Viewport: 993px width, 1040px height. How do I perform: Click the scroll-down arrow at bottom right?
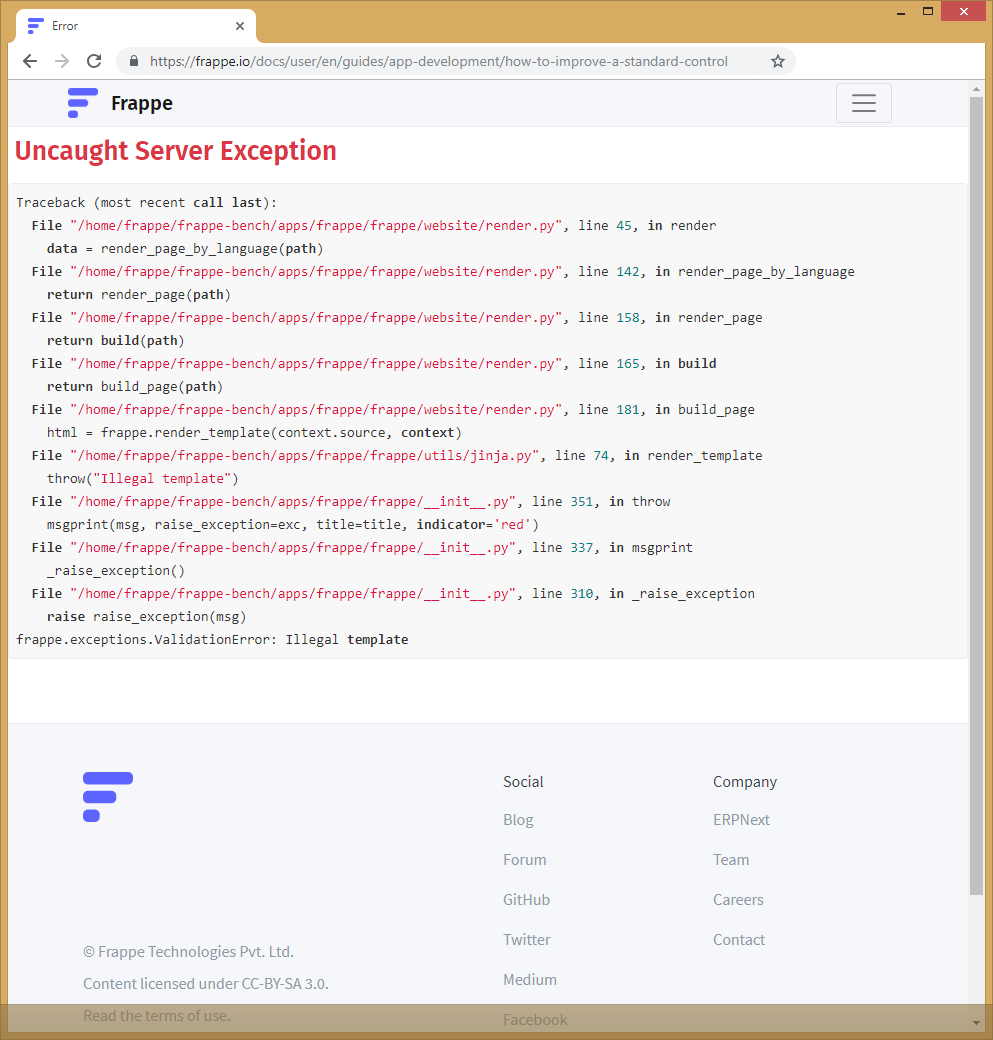pos(976,1022)
